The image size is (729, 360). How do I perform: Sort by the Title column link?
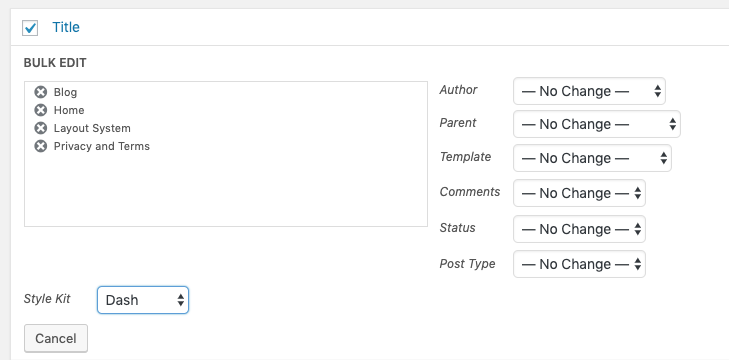(x=66, y=27)
